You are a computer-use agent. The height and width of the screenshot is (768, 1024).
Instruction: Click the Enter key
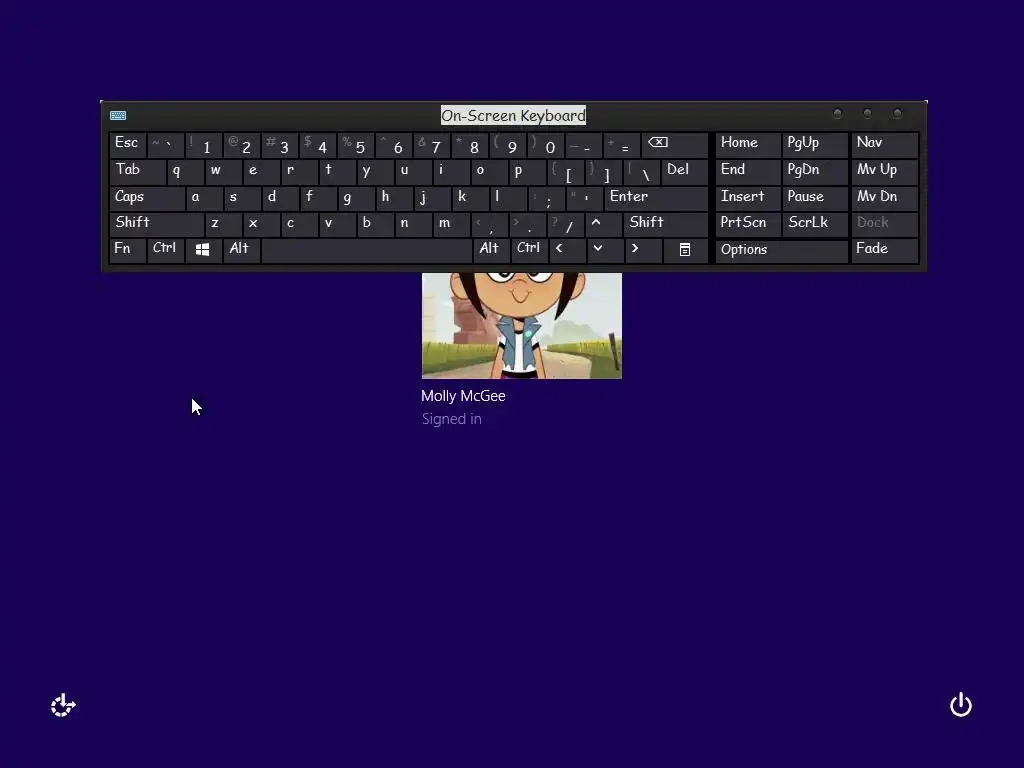pos(656,197)
